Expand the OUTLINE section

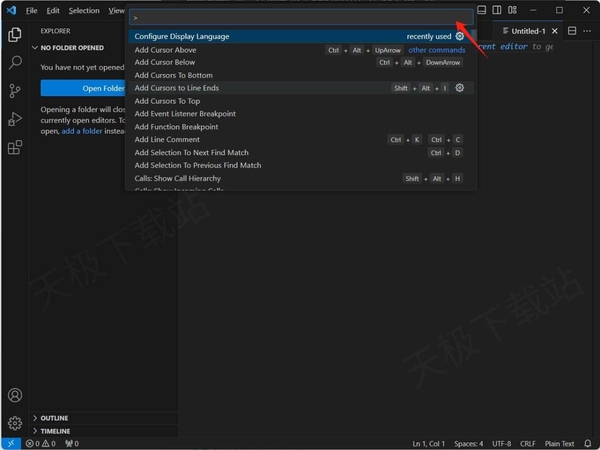coord(54,418)
